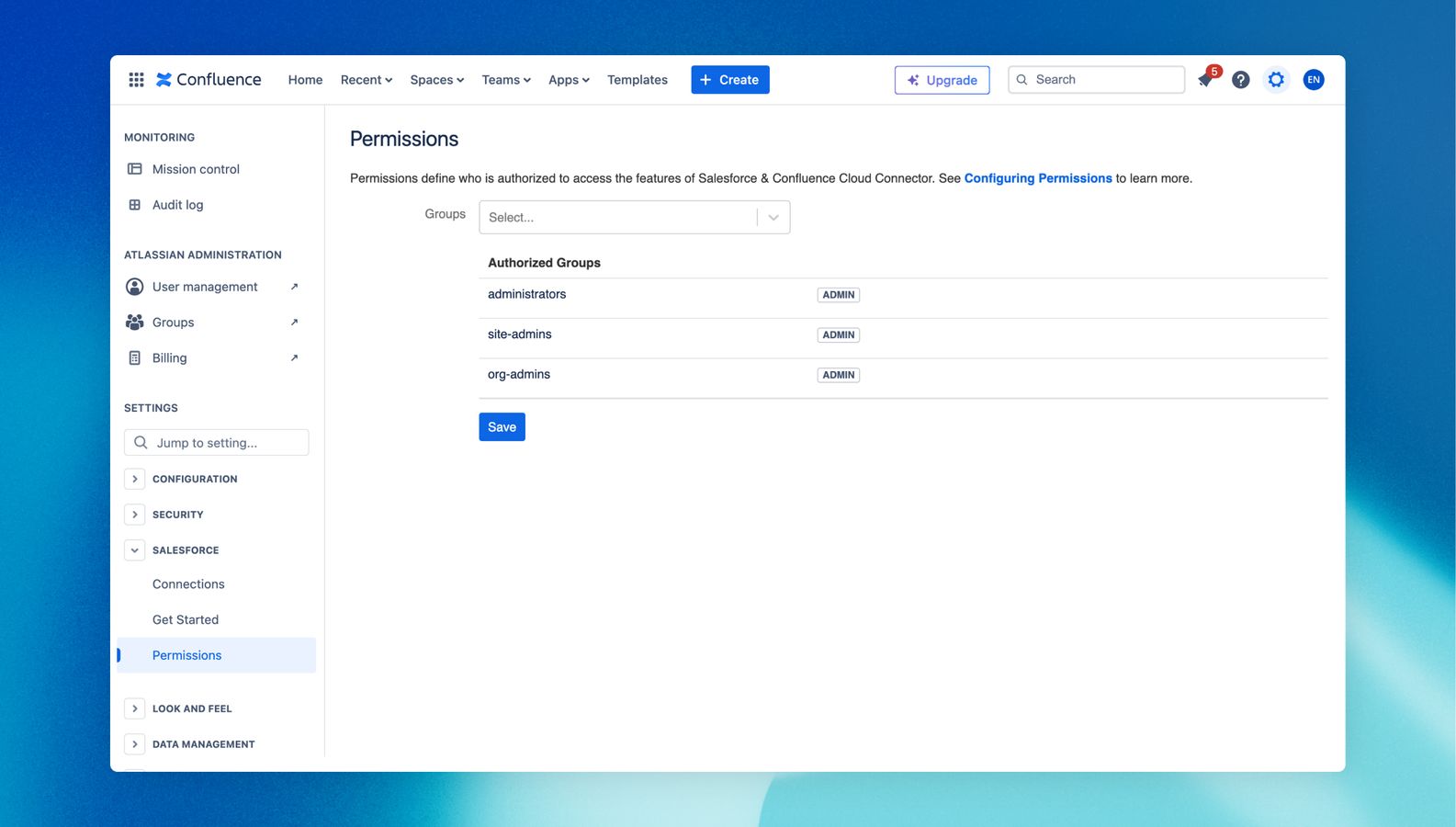Click ADMIN badge for site-admins

839,335
